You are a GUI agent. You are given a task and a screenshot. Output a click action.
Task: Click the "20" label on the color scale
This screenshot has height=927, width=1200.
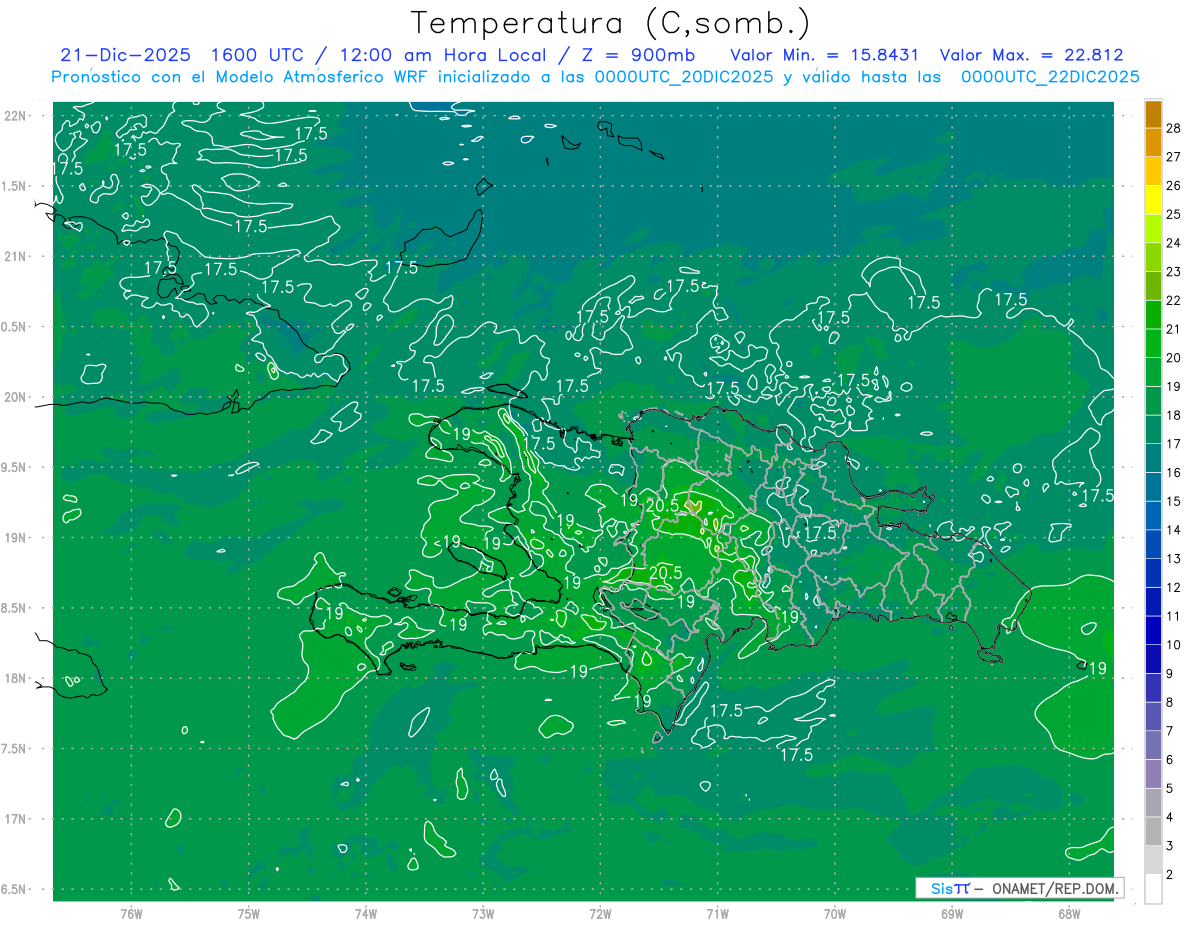[x=1174, y=357]
